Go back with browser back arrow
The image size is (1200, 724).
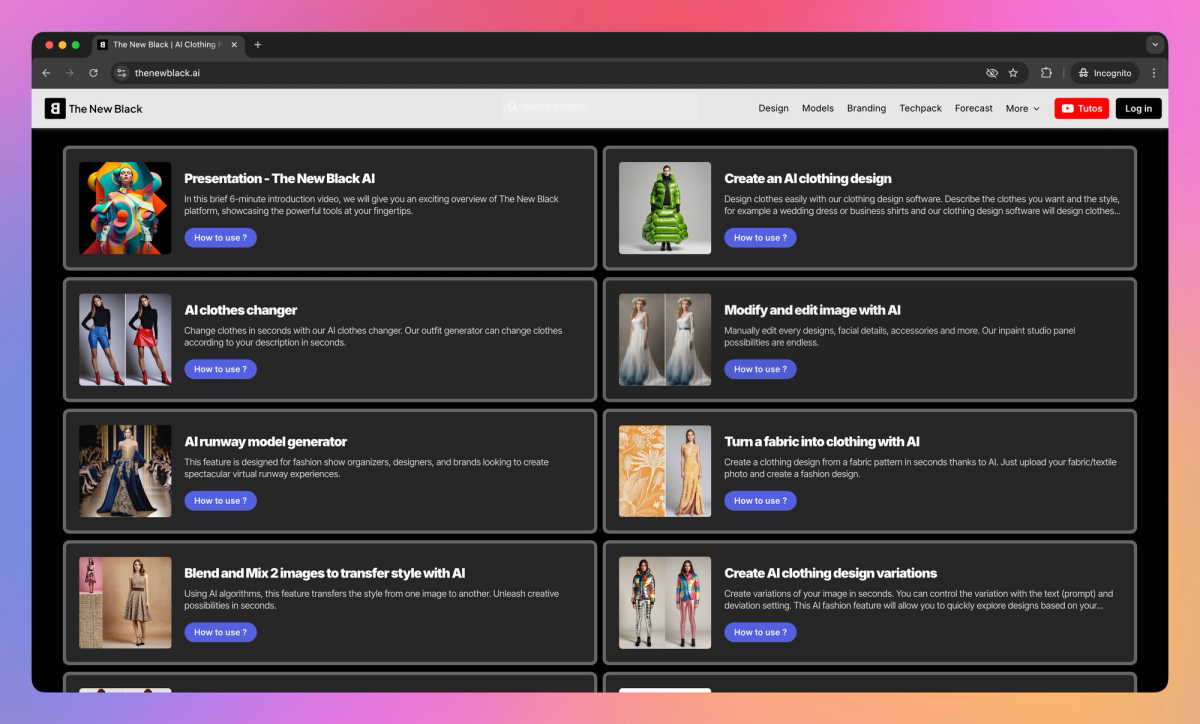[x=46, y=73]
